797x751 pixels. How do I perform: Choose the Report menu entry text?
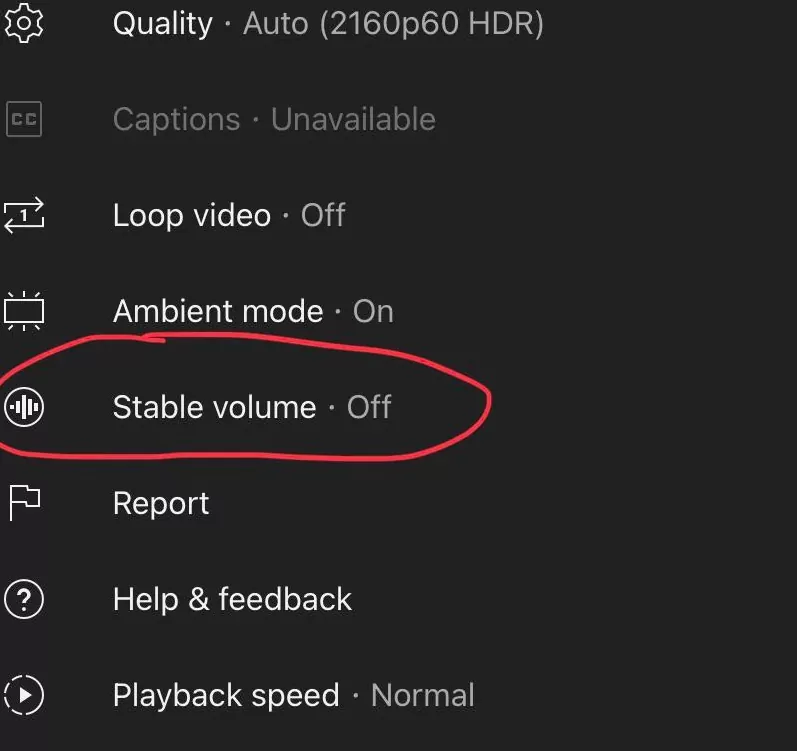161,503
